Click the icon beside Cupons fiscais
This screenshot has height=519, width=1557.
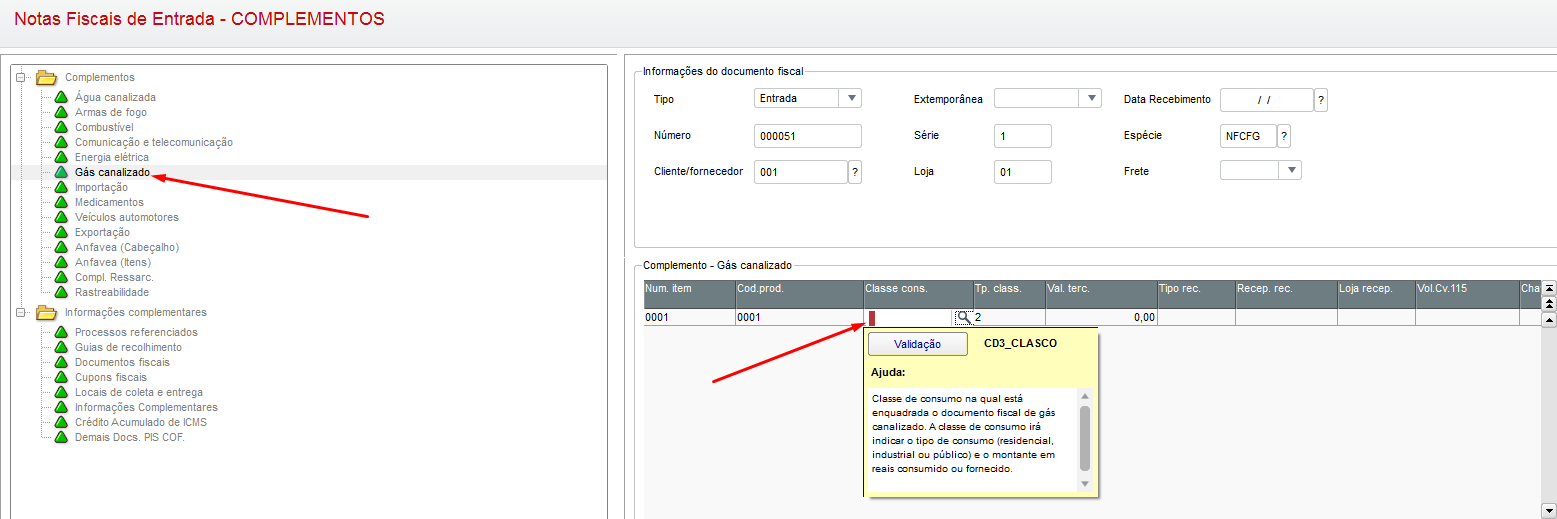click(x=61, y=377)
